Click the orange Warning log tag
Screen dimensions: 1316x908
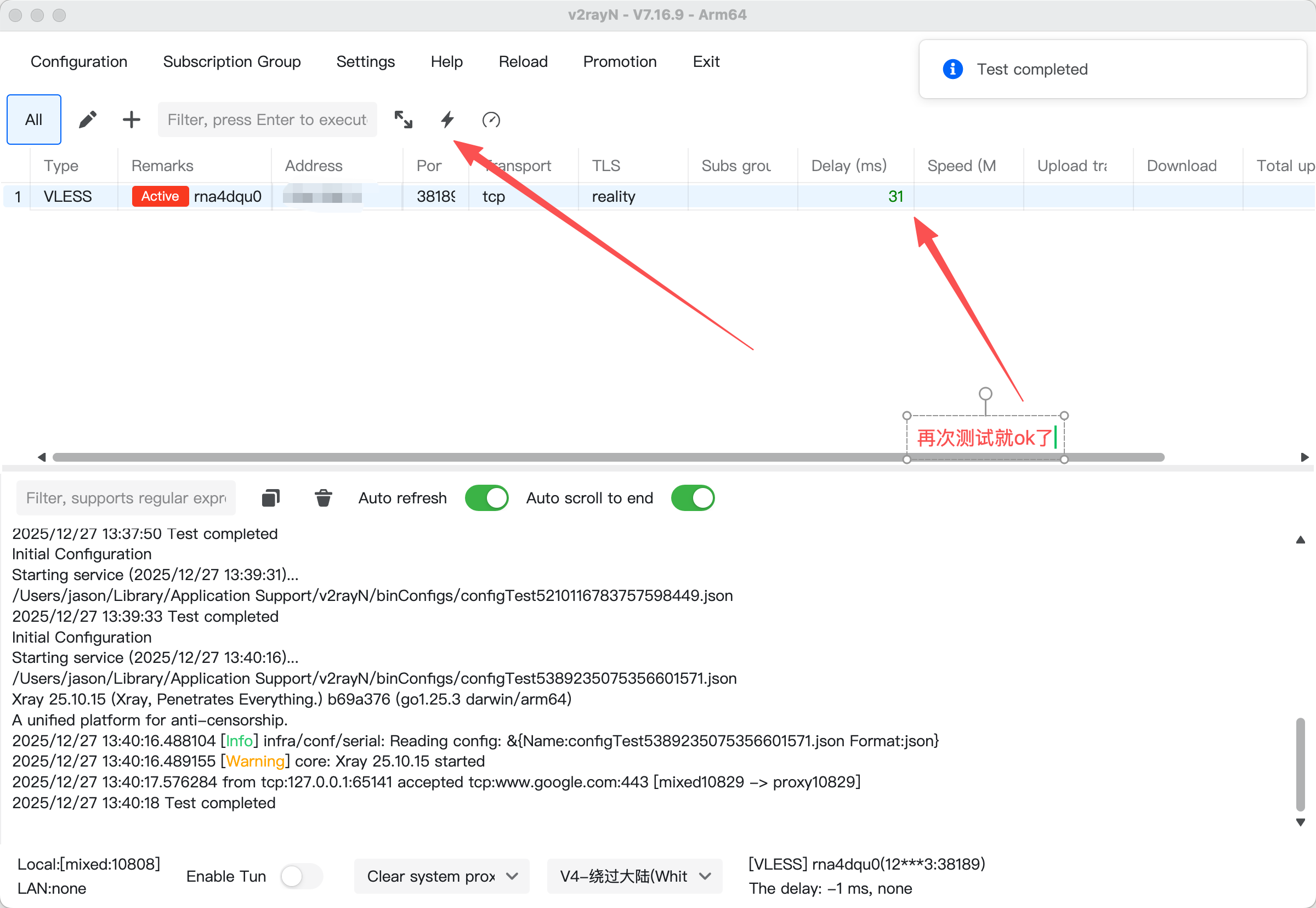[x=256, y=761]
